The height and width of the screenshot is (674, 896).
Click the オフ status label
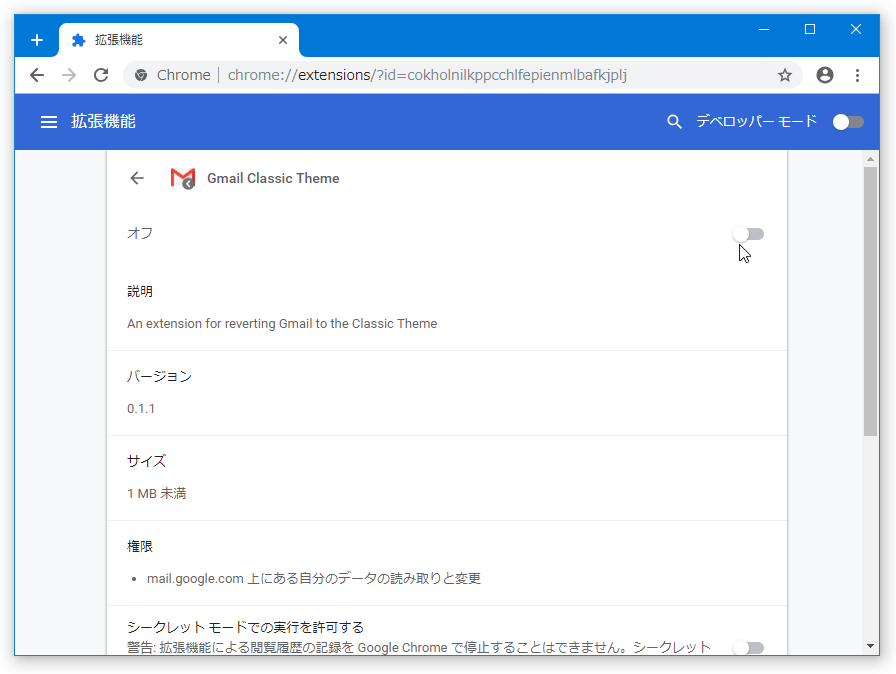(x=140, y=233)
